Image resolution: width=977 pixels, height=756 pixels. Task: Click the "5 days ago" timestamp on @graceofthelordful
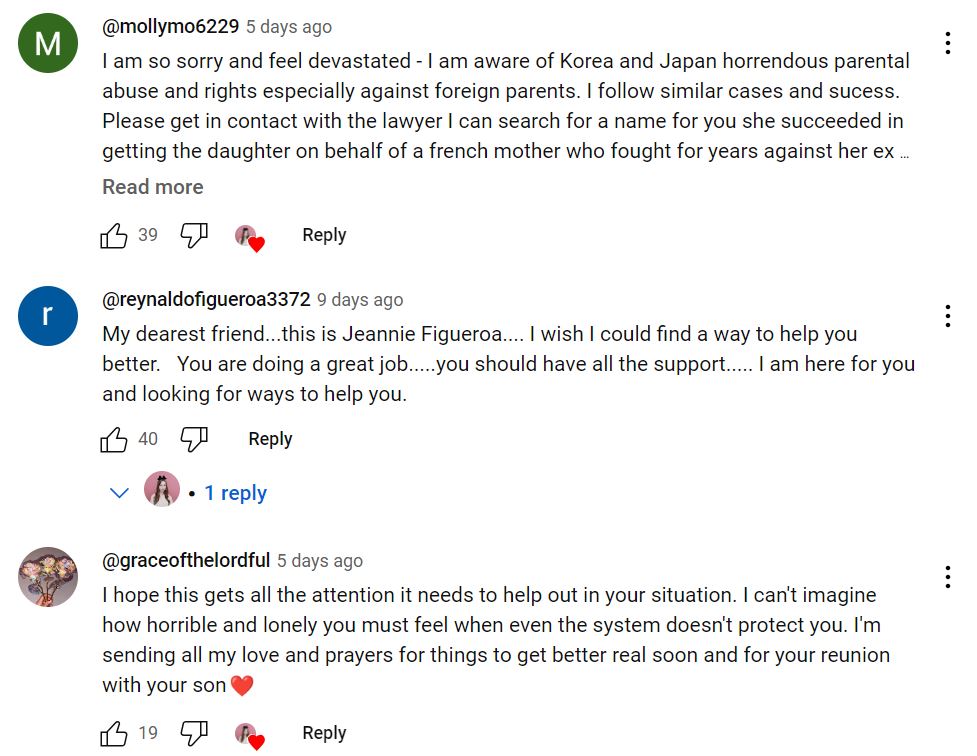(320, 561)
